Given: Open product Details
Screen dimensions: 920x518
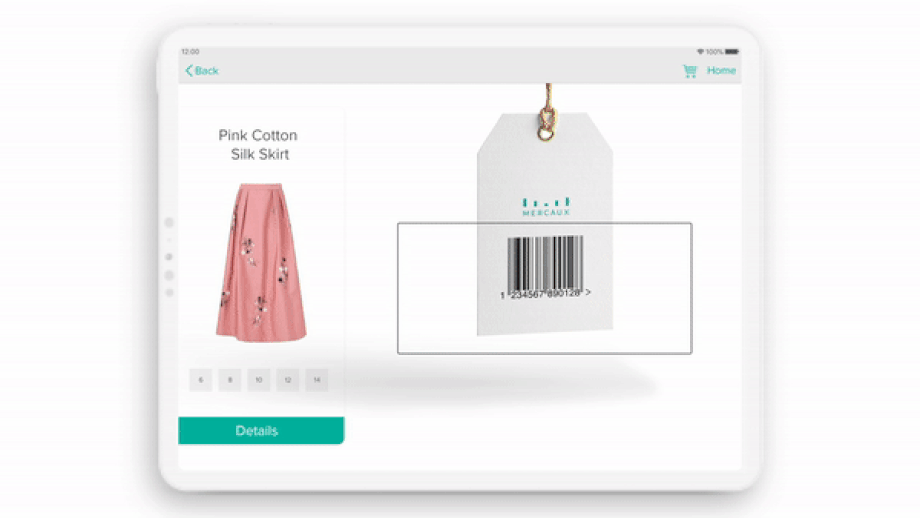Looking at the screenshot, I should [261, 431].
